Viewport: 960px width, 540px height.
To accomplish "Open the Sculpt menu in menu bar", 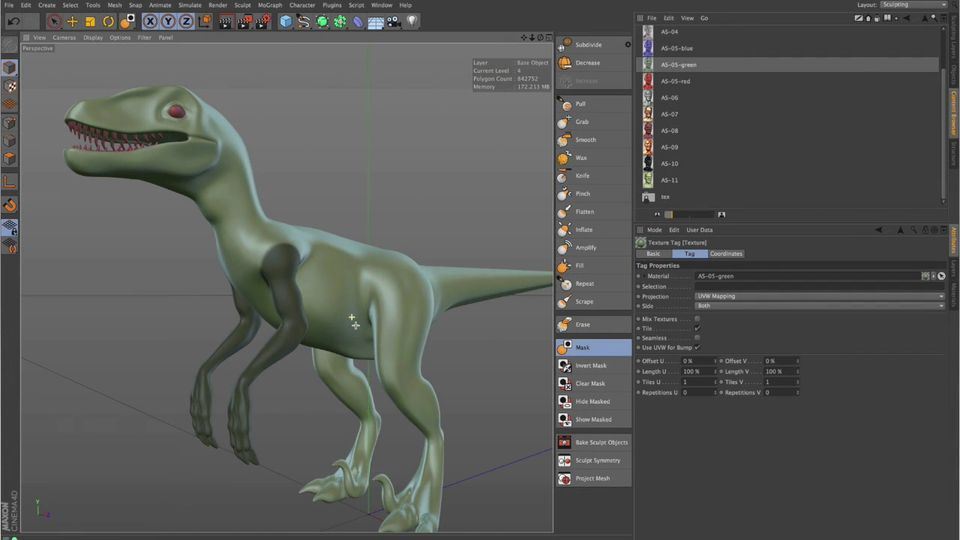I will click(241, 5).
